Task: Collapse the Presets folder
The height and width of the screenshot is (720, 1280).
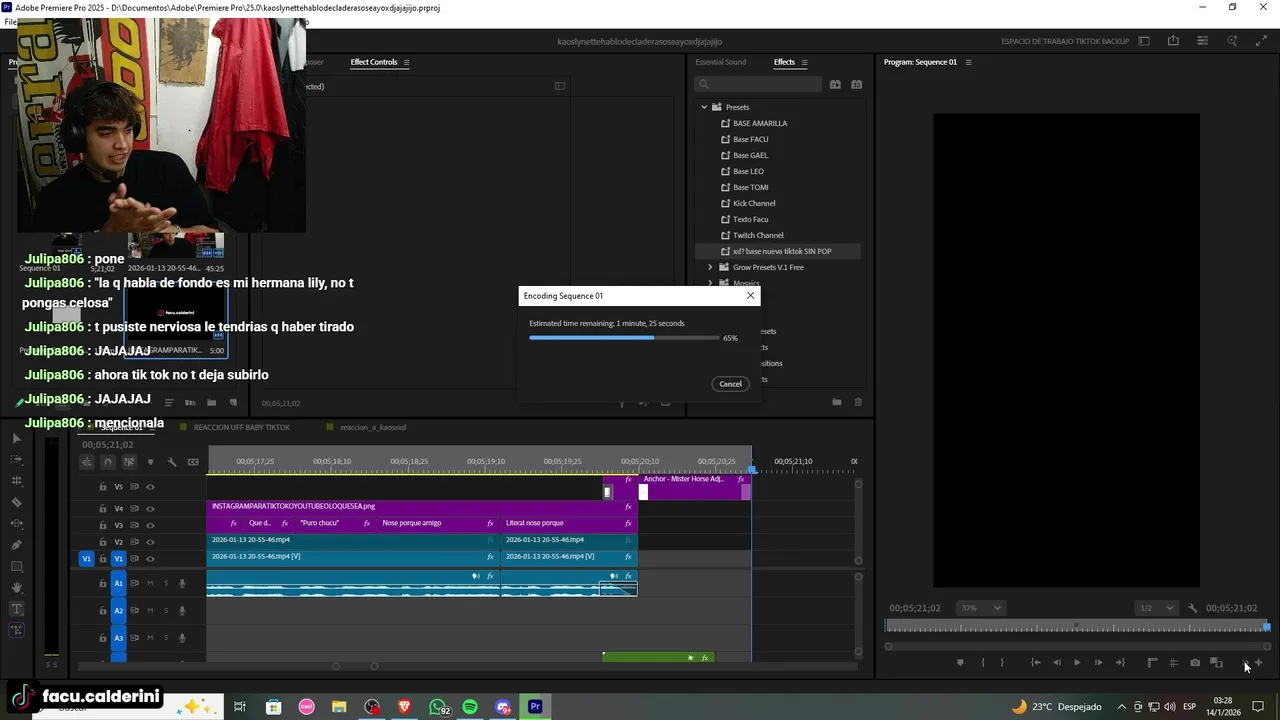Action: coord(704,107)
